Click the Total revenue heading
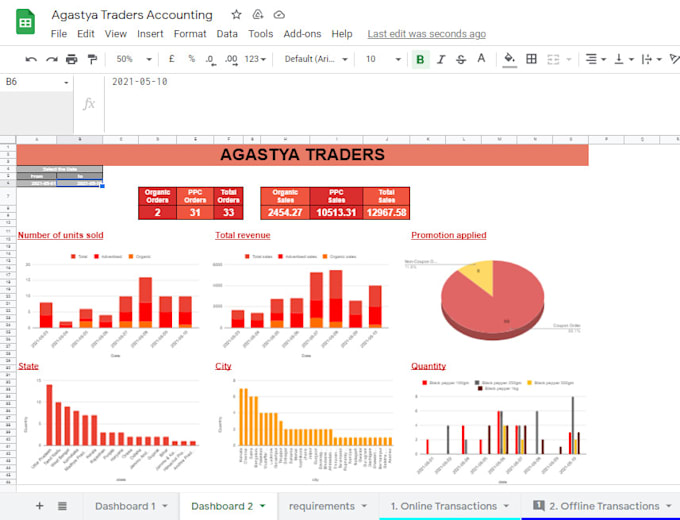This screenshot has height=520, width=680. 242,235
